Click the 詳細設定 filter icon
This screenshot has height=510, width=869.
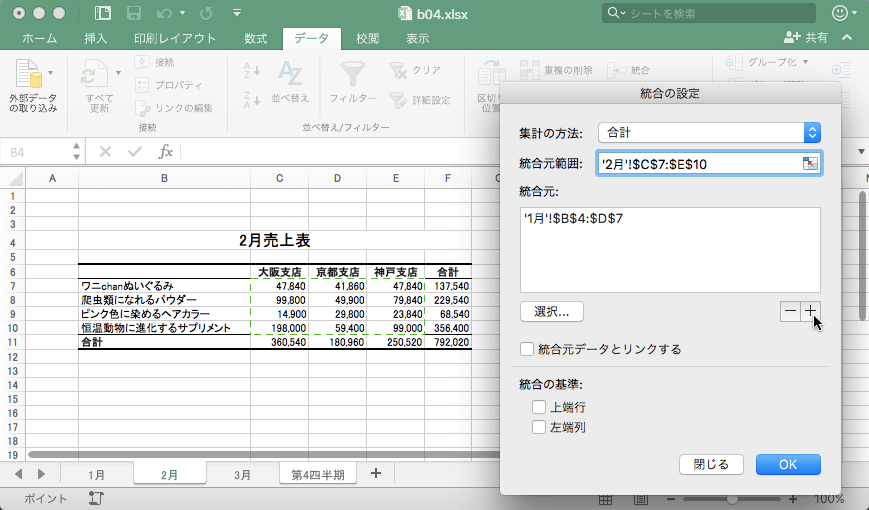click(x=398, y=100)
